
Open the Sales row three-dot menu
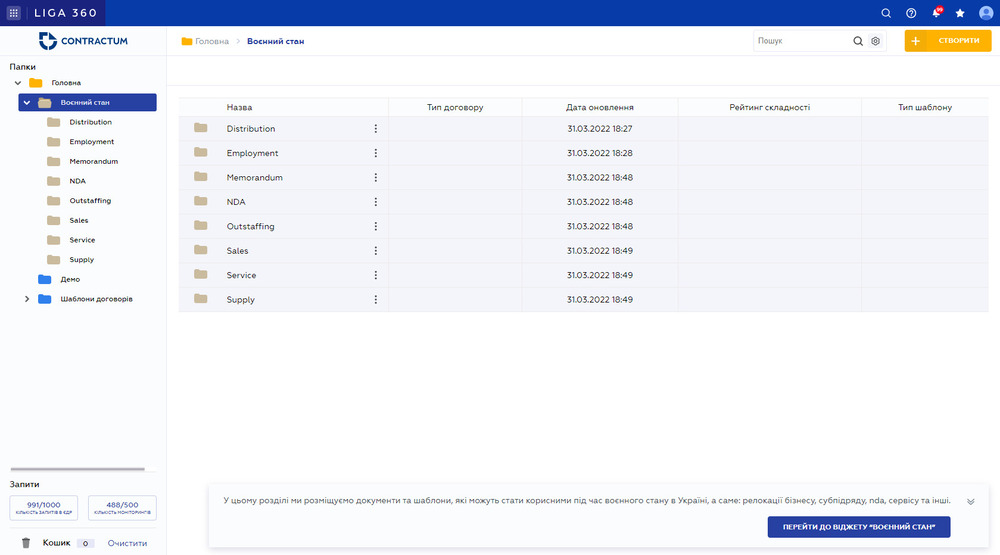376,251
